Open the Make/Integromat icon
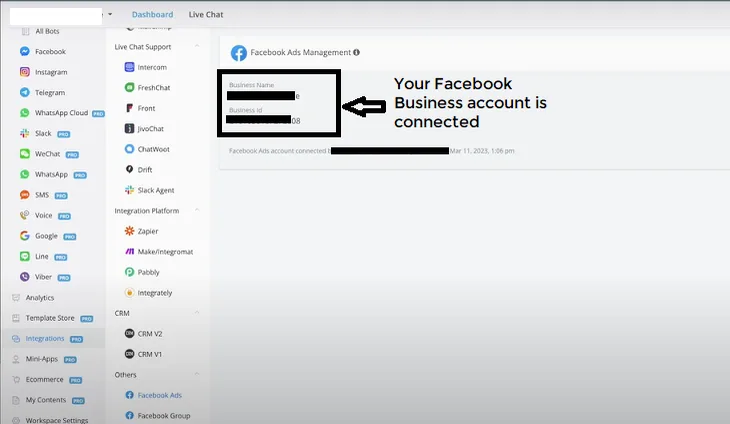The width and height of the screenshot is (730, 424). point(129,251)
